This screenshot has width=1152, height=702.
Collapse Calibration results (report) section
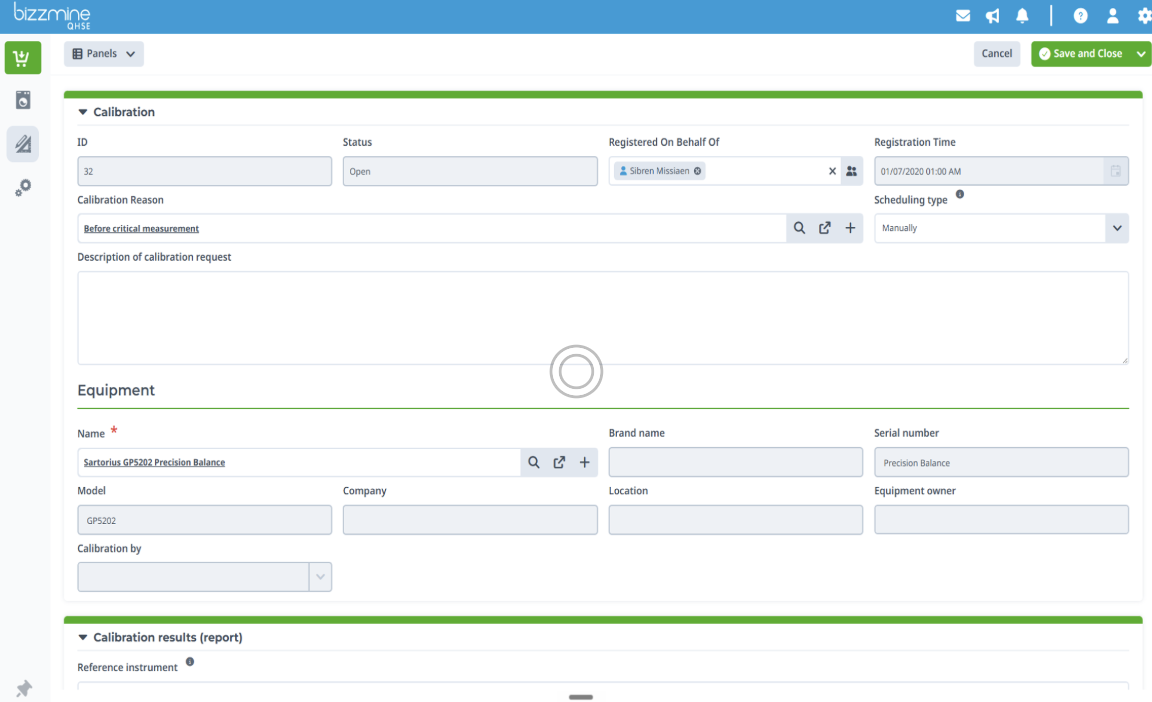pos(83,637)
